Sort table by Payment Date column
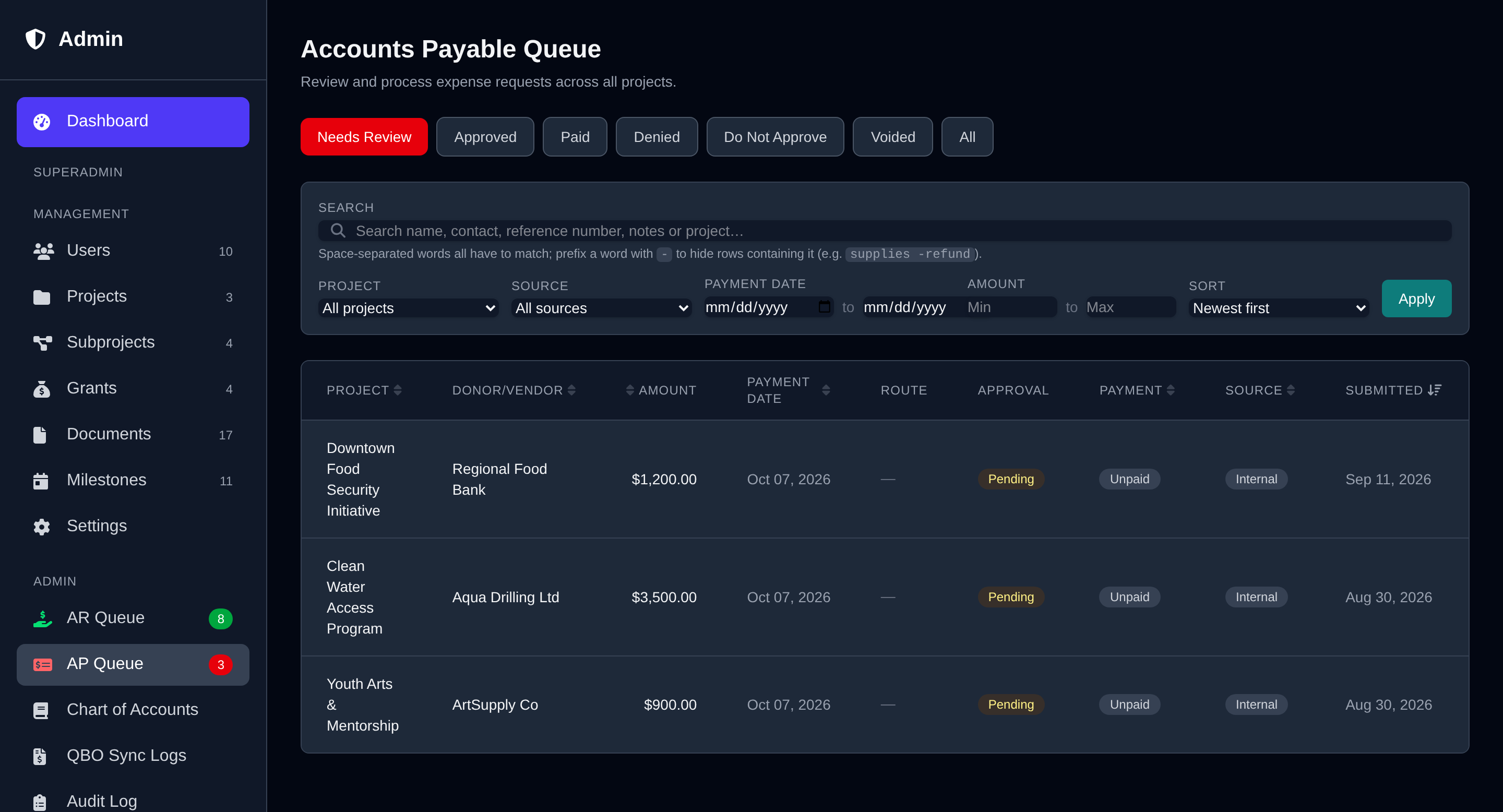Image resolution: width=1503 pixels, height=812 pixels. click(x=788, y=390)
